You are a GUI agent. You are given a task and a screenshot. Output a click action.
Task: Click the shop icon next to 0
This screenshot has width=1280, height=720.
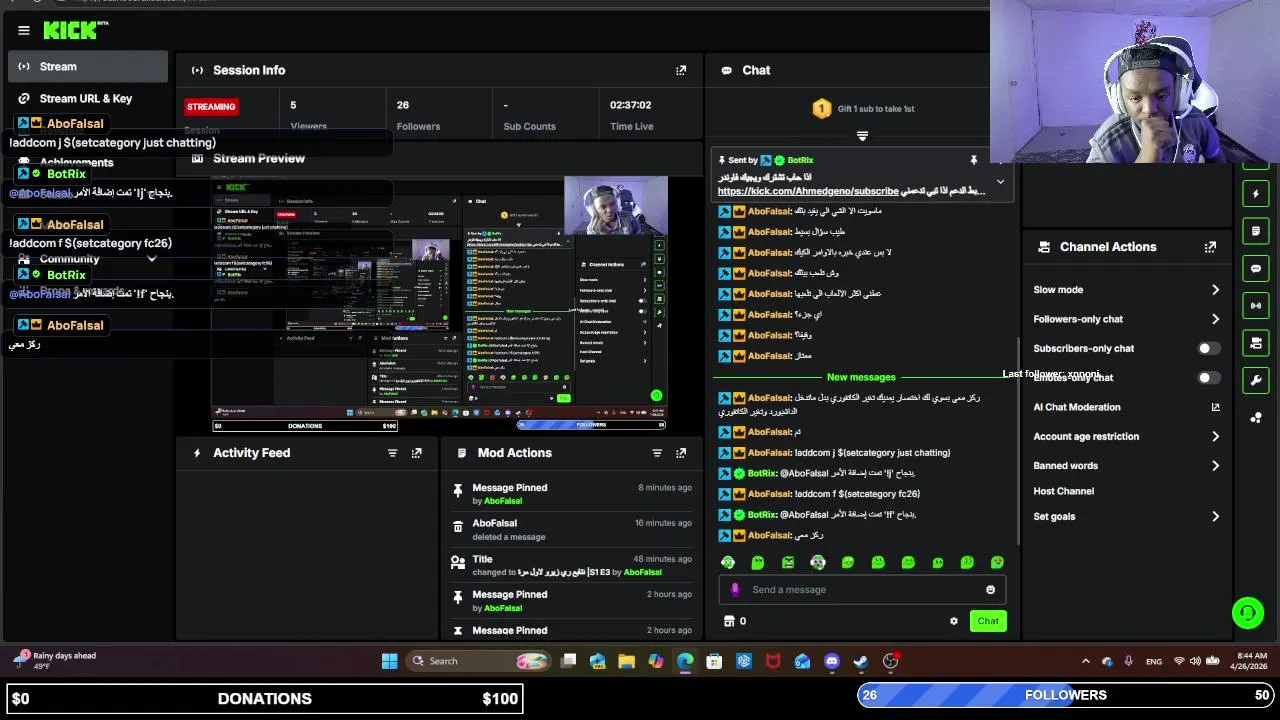point(729,621)
